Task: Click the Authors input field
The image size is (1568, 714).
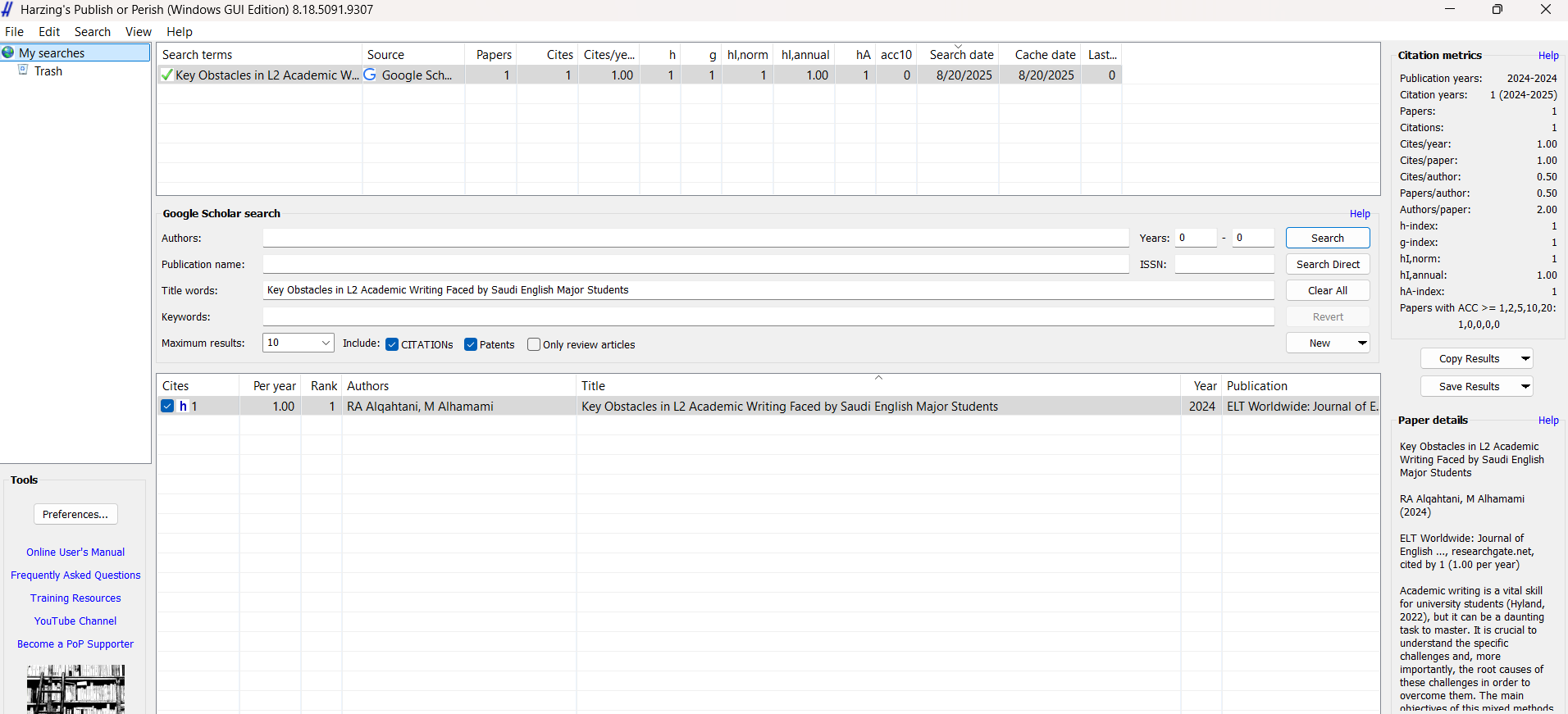Action: [x=695, y=238]
